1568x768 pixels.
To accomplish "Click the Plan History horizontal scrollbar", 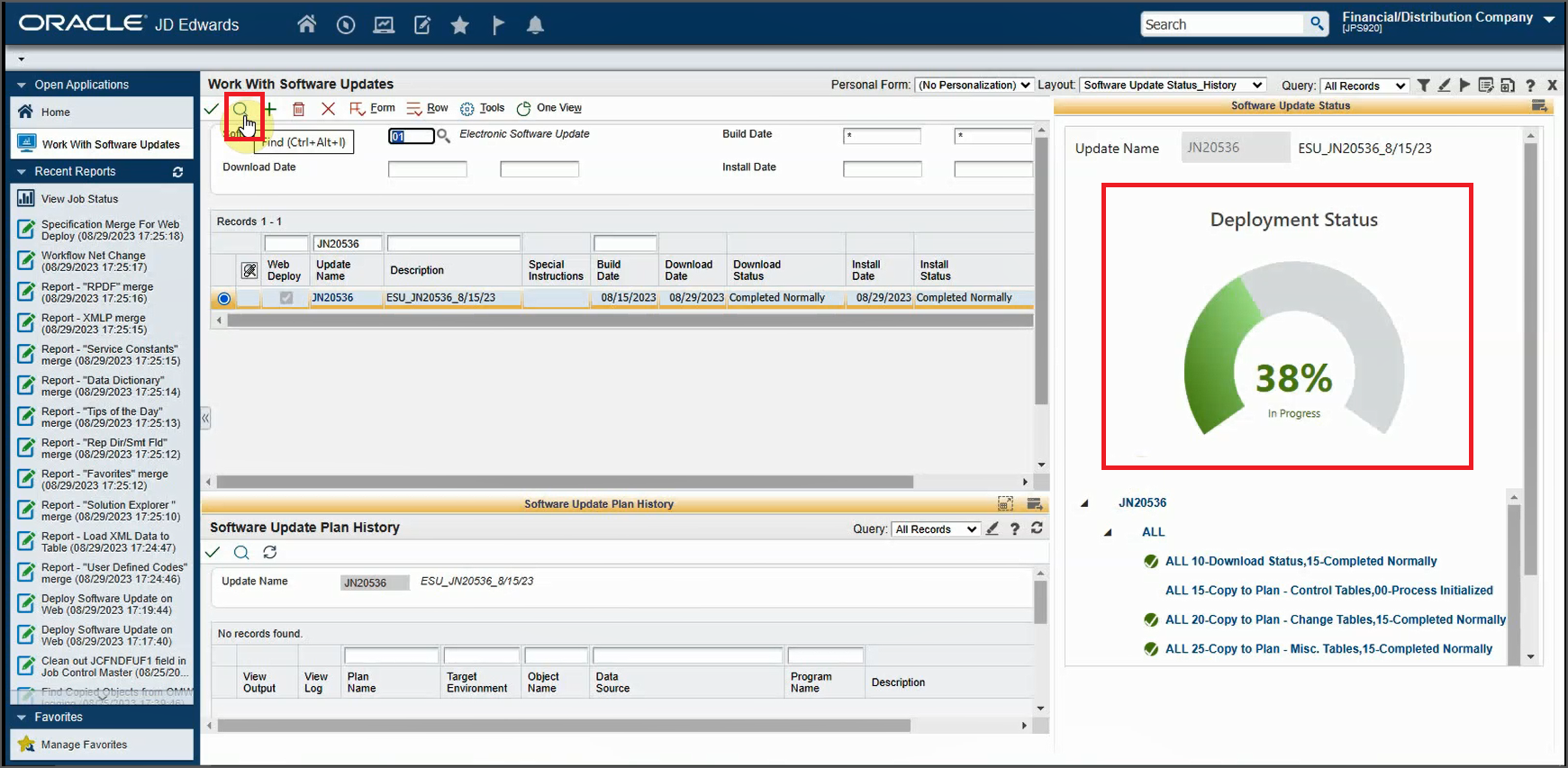I will tap(564, 726).
